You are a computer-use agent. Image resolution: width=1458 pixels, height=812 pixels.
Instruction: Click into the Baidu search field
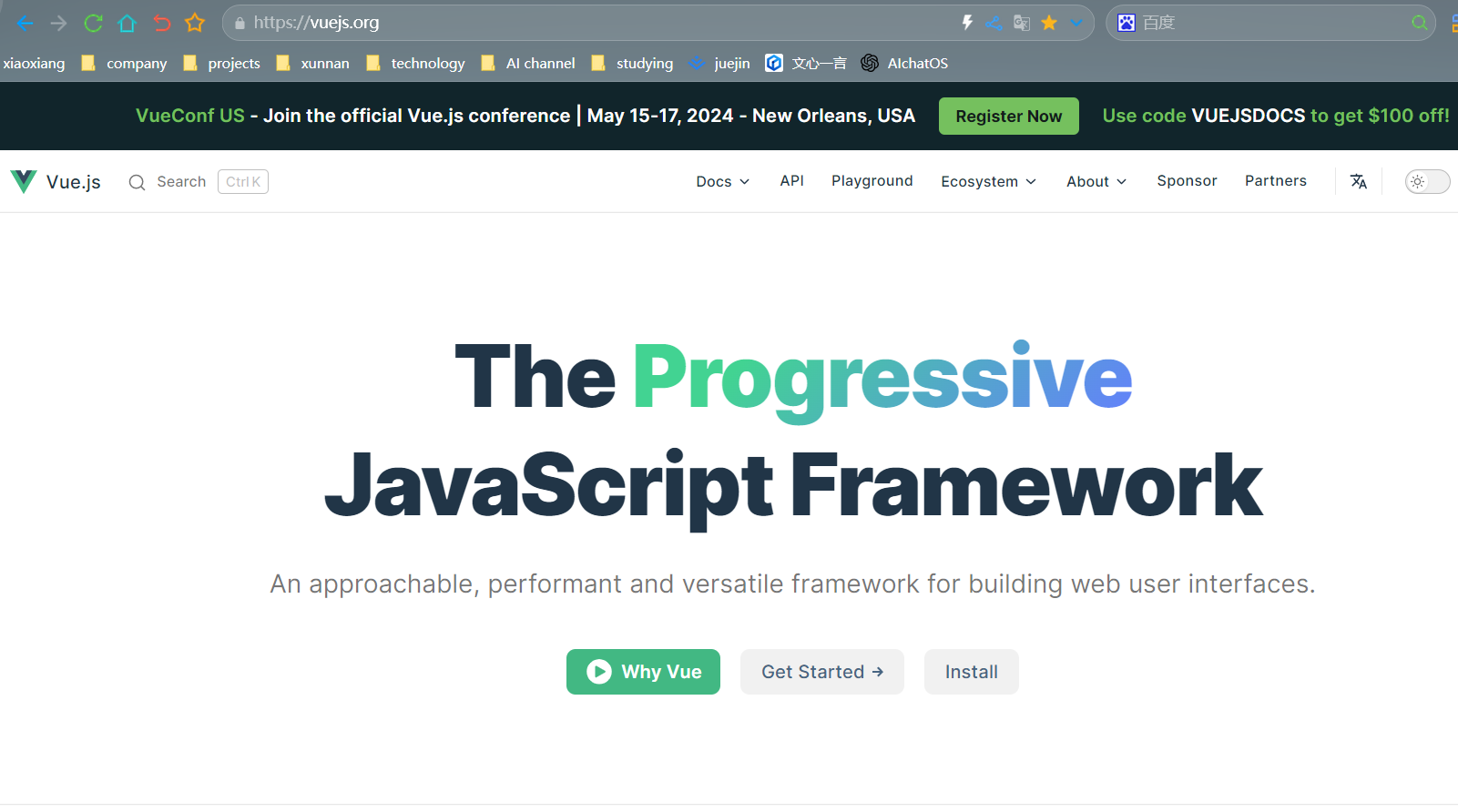pyautogui.click(x=1271, y=23)
